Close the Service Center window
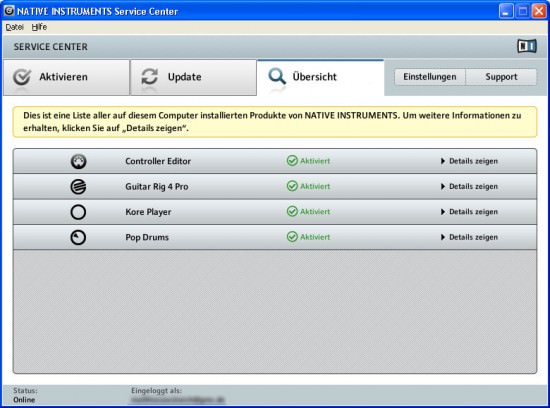Screen dimensions: 550x408 coord(539,11)
